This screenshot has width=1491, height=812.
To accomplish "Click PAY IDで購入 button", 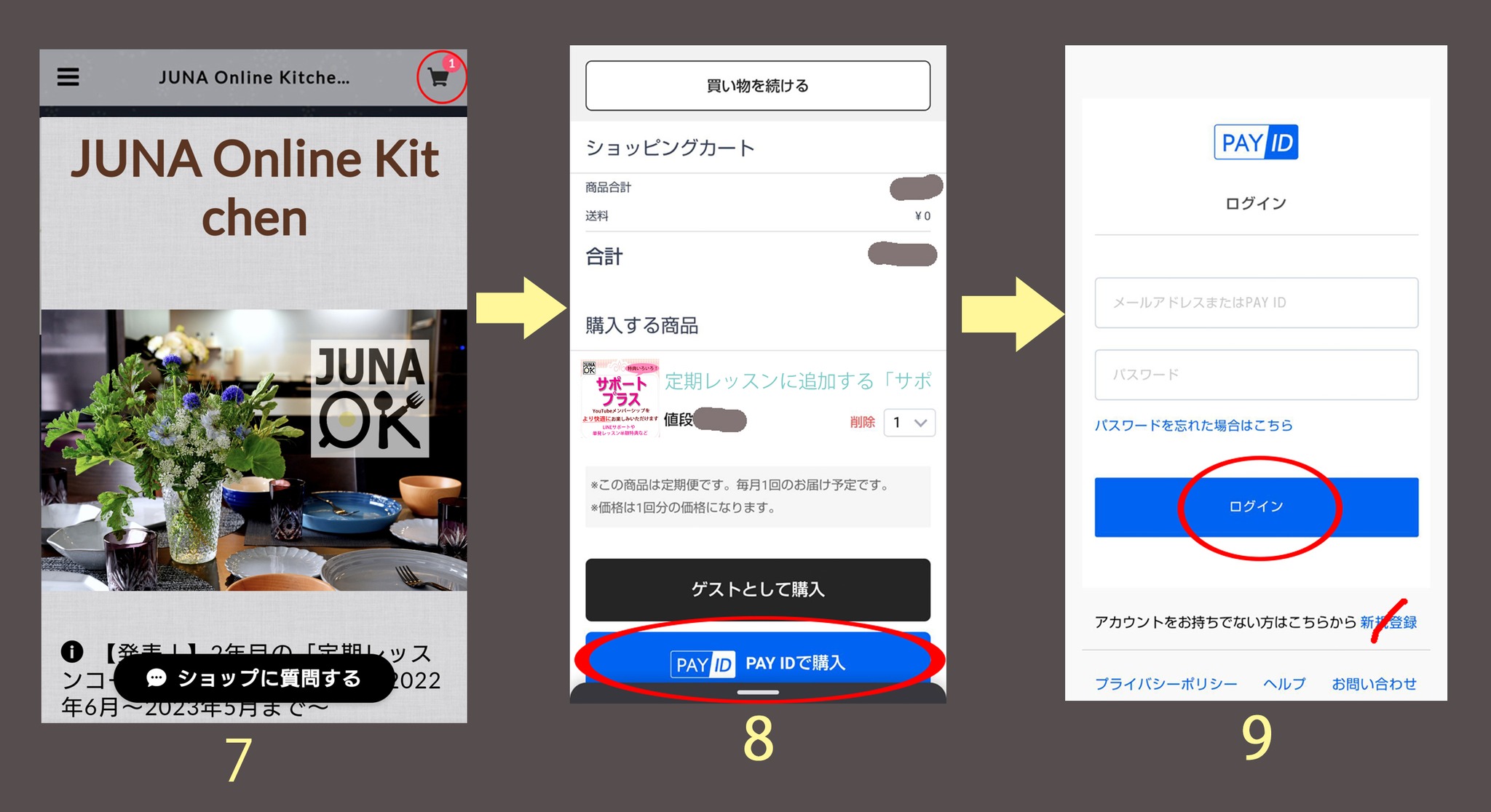I will pos(758,663).
